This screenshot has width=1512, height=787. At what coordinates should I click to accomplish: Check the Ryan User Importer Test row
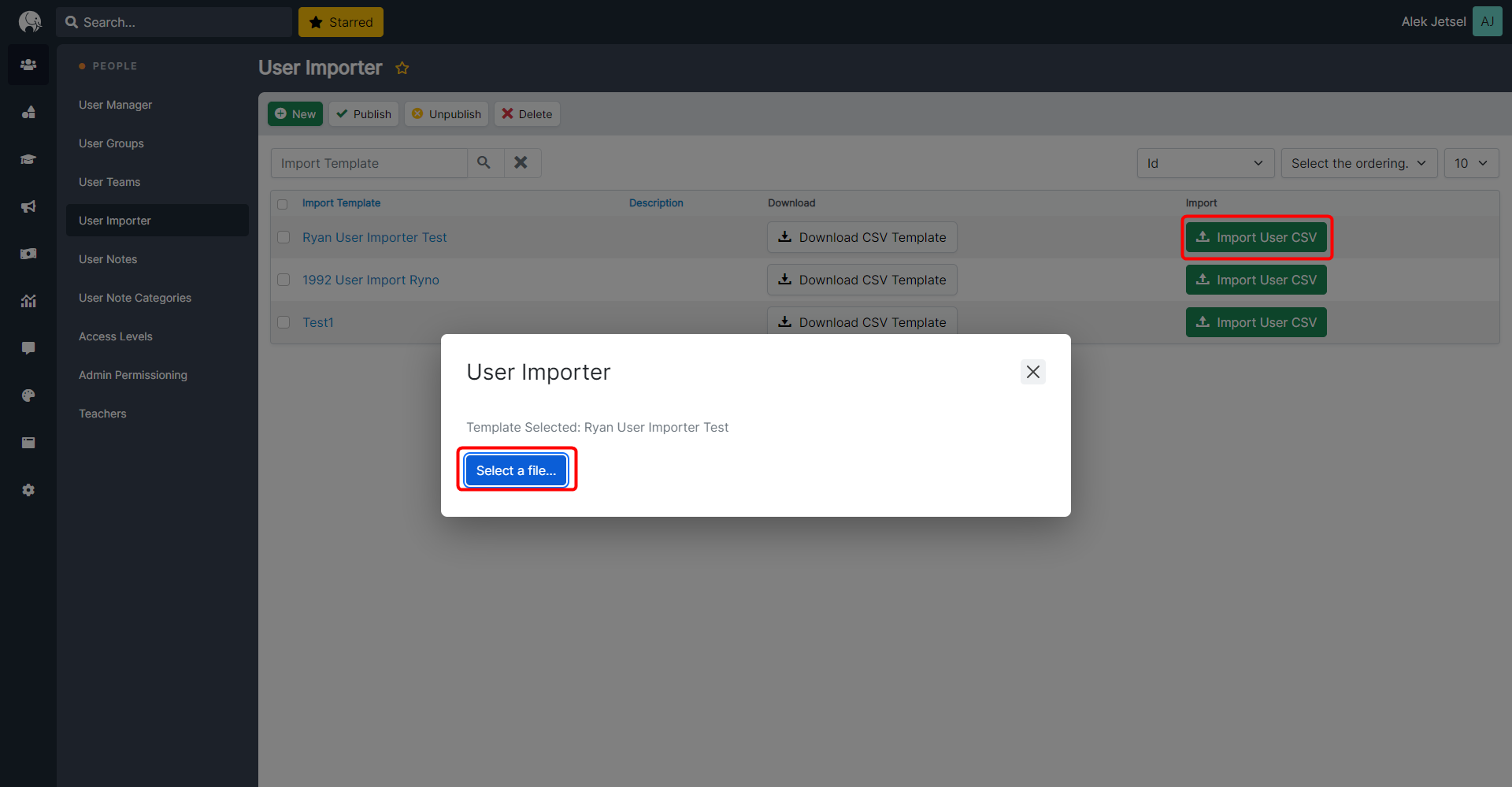[283, 237]
